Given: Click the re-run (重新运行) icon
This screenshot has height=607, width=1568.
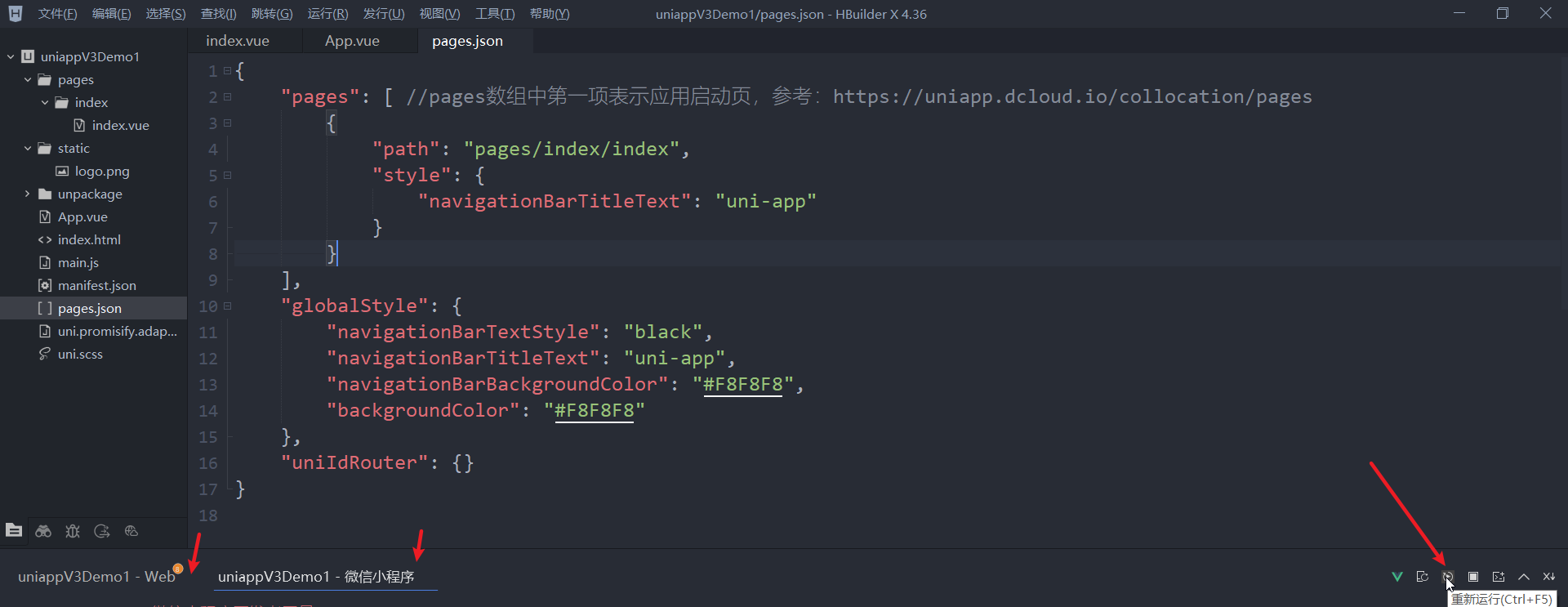Looking at the screenshot, I should 1448,577.
